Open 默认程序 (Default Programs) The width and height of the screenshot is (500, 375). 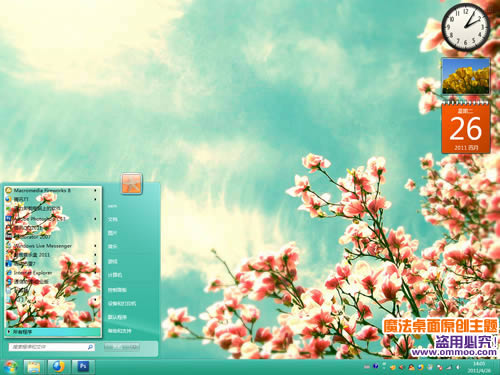117,317
